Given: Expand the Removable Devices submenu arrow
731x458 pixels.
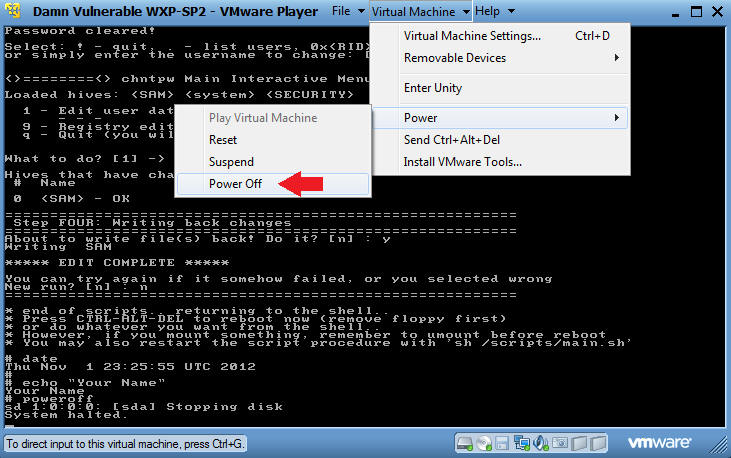Looking at the screenshot, I should [617, 58].
